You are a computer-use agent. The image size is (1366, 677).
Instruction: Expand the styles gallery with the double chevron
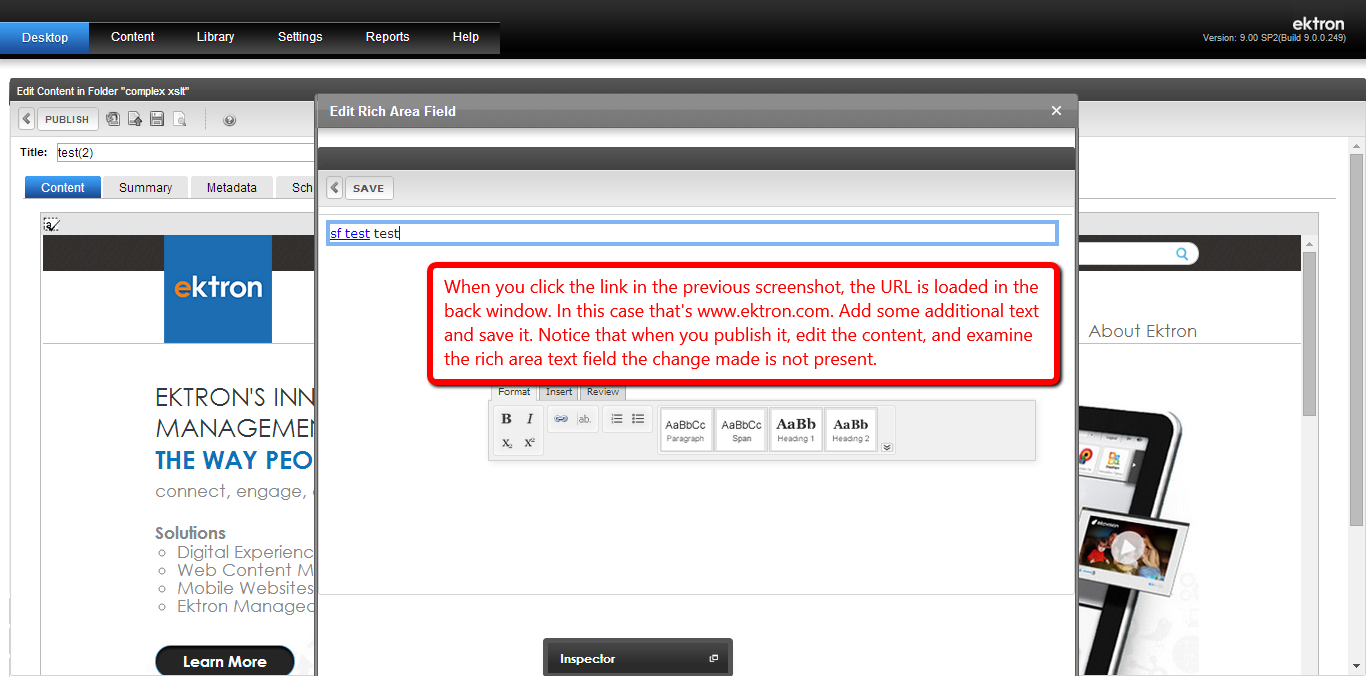coord(887,447)
